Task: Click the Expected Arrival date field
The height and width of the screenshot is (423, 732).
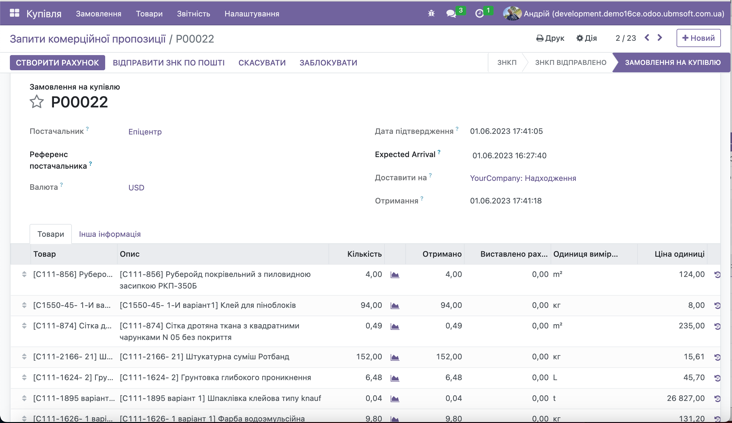Action: click(509, 156)
